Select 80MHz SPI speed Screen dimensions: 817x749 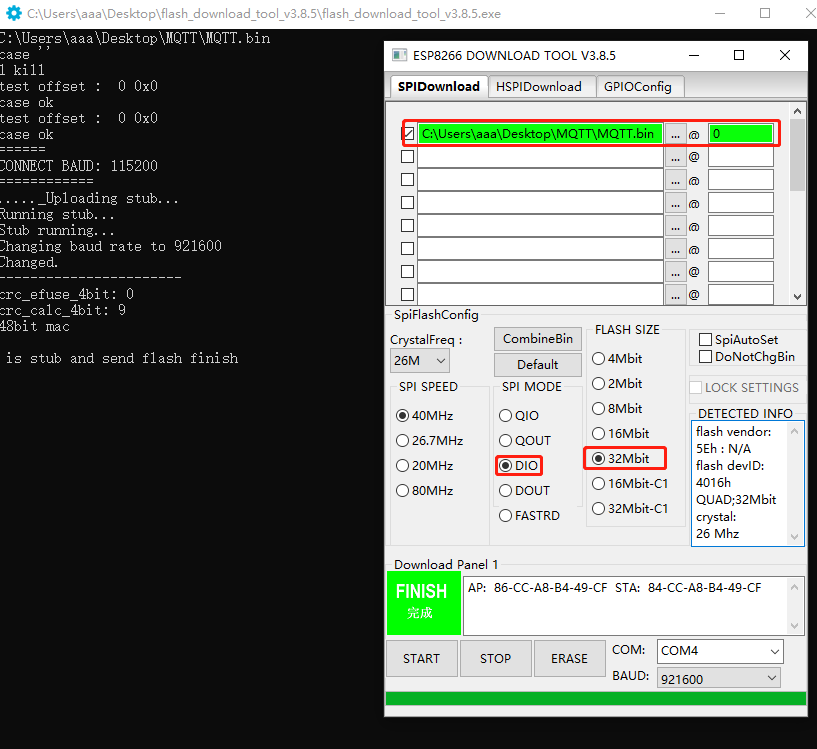[x=425, y=490]
